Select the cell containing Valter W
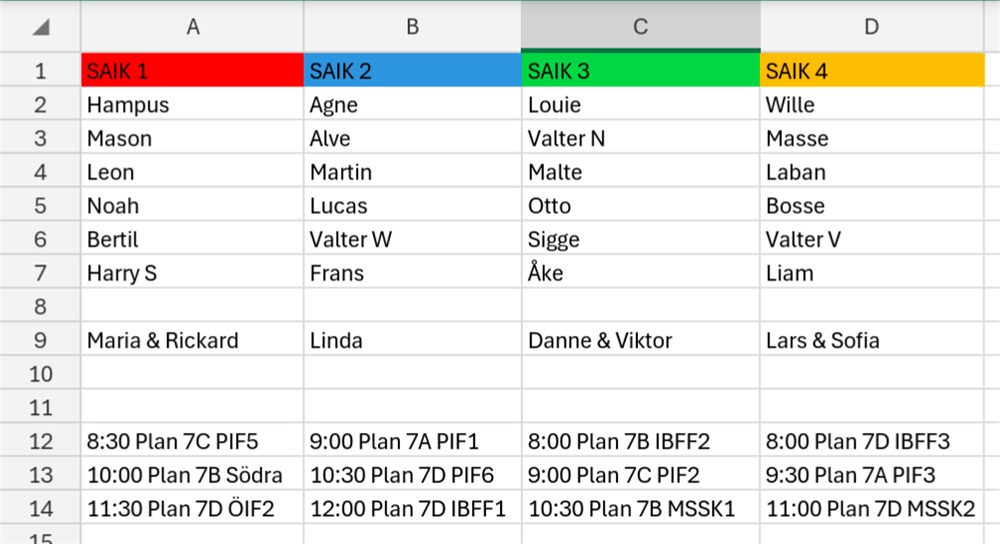 click(x=413, y=239)
